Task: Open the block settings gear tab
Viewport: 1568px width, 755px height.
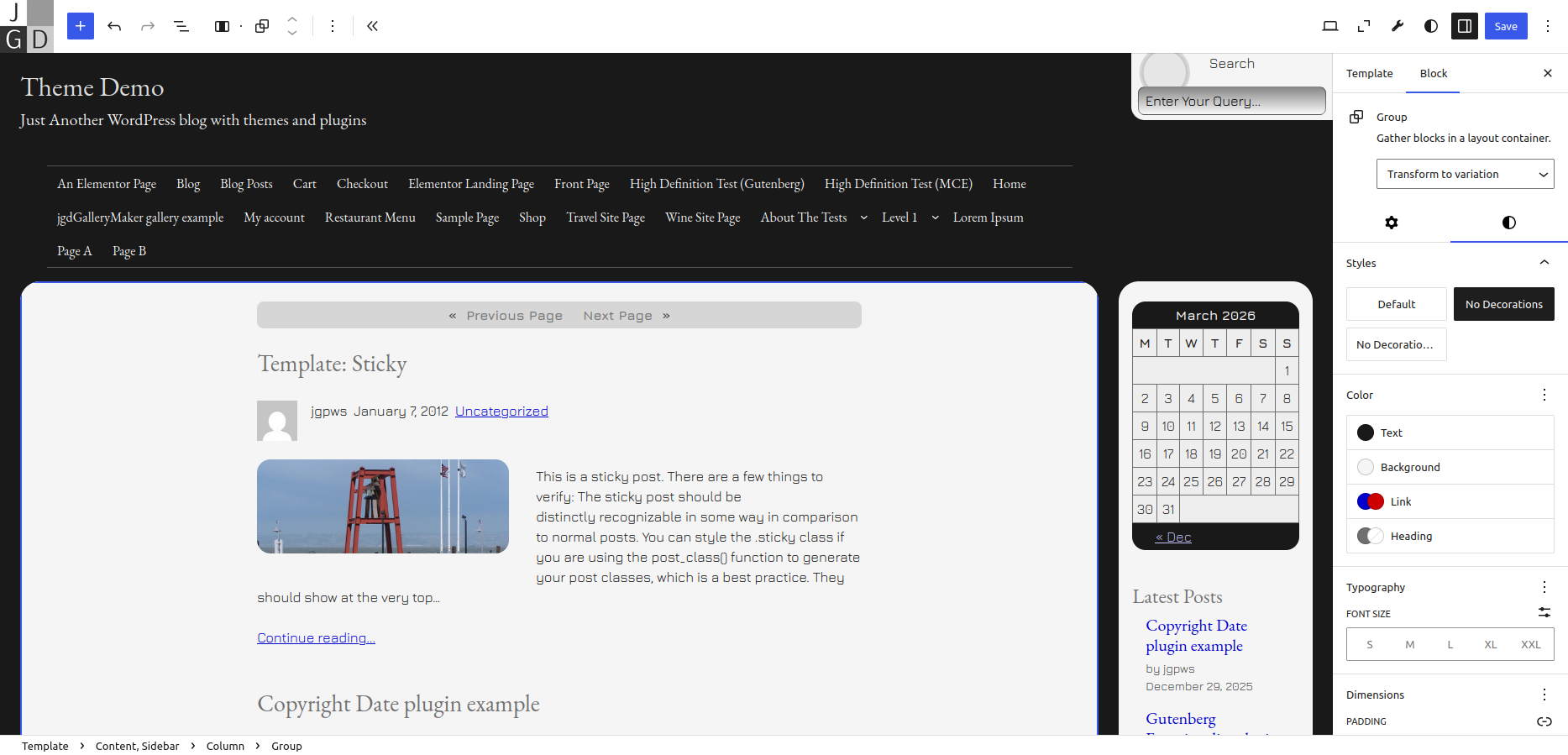Action: coord(1392,223)
